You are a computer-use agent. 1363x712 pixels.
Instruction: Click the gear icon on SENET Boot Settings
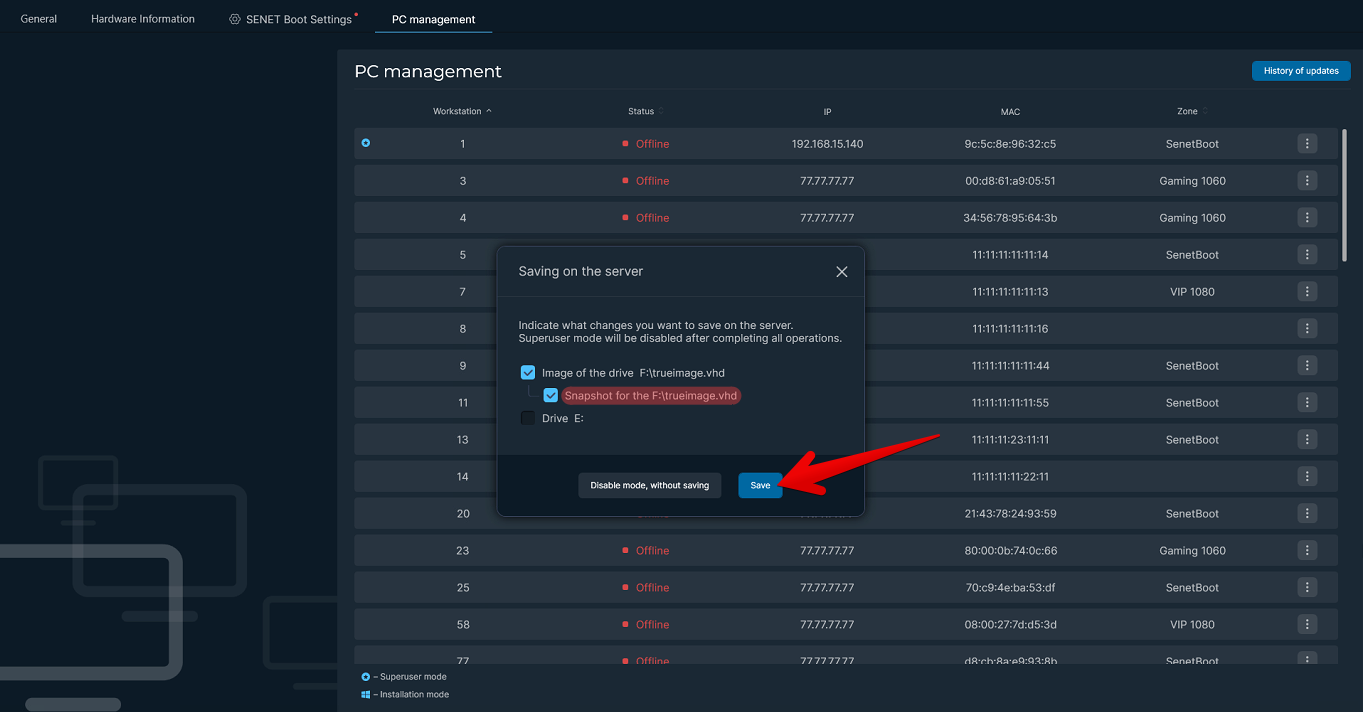pos(235,19)
